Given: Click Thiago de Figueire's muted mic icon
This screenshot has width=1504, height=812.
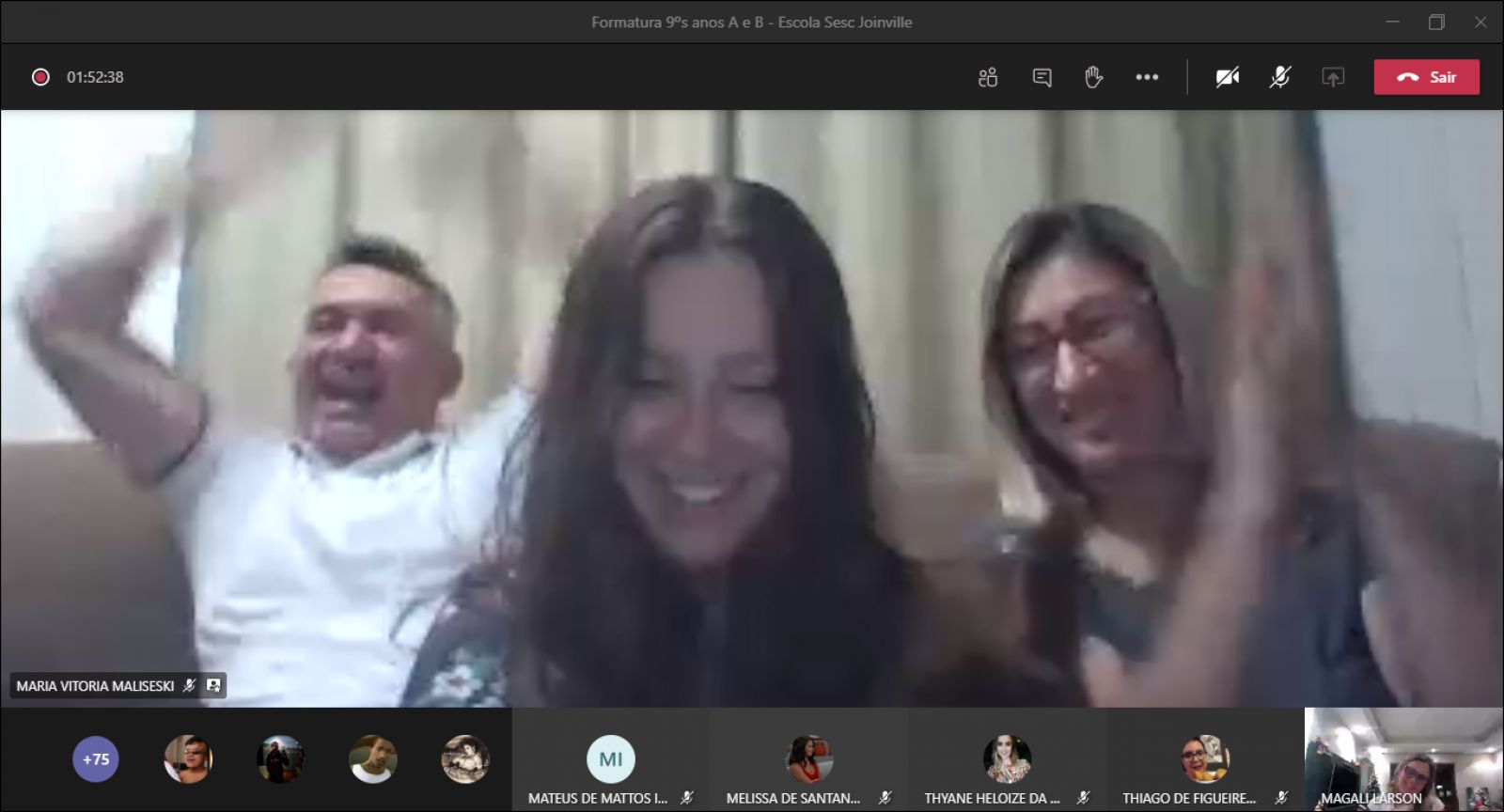Looking at the screenshot, I should 1280,798.
